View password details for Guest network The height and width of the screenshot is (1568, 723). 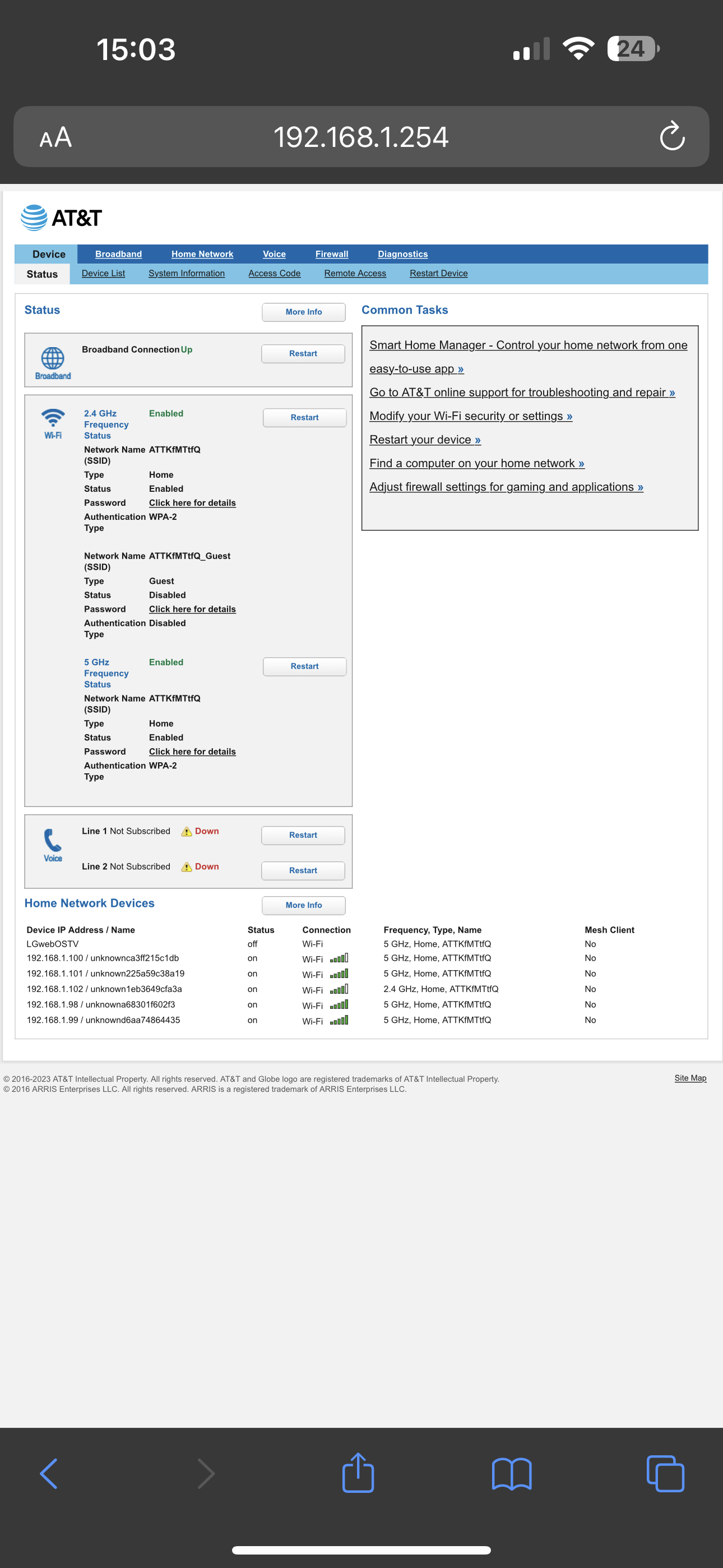[192, 609]
